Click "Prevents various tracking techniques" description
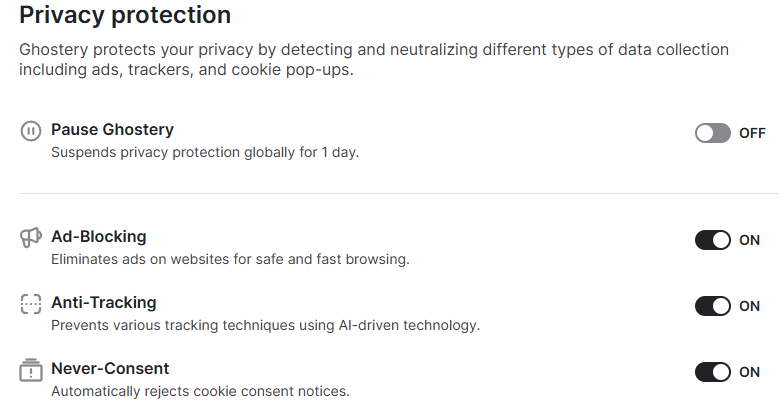This screenshot has height=408, width=784. coord(265,325)
